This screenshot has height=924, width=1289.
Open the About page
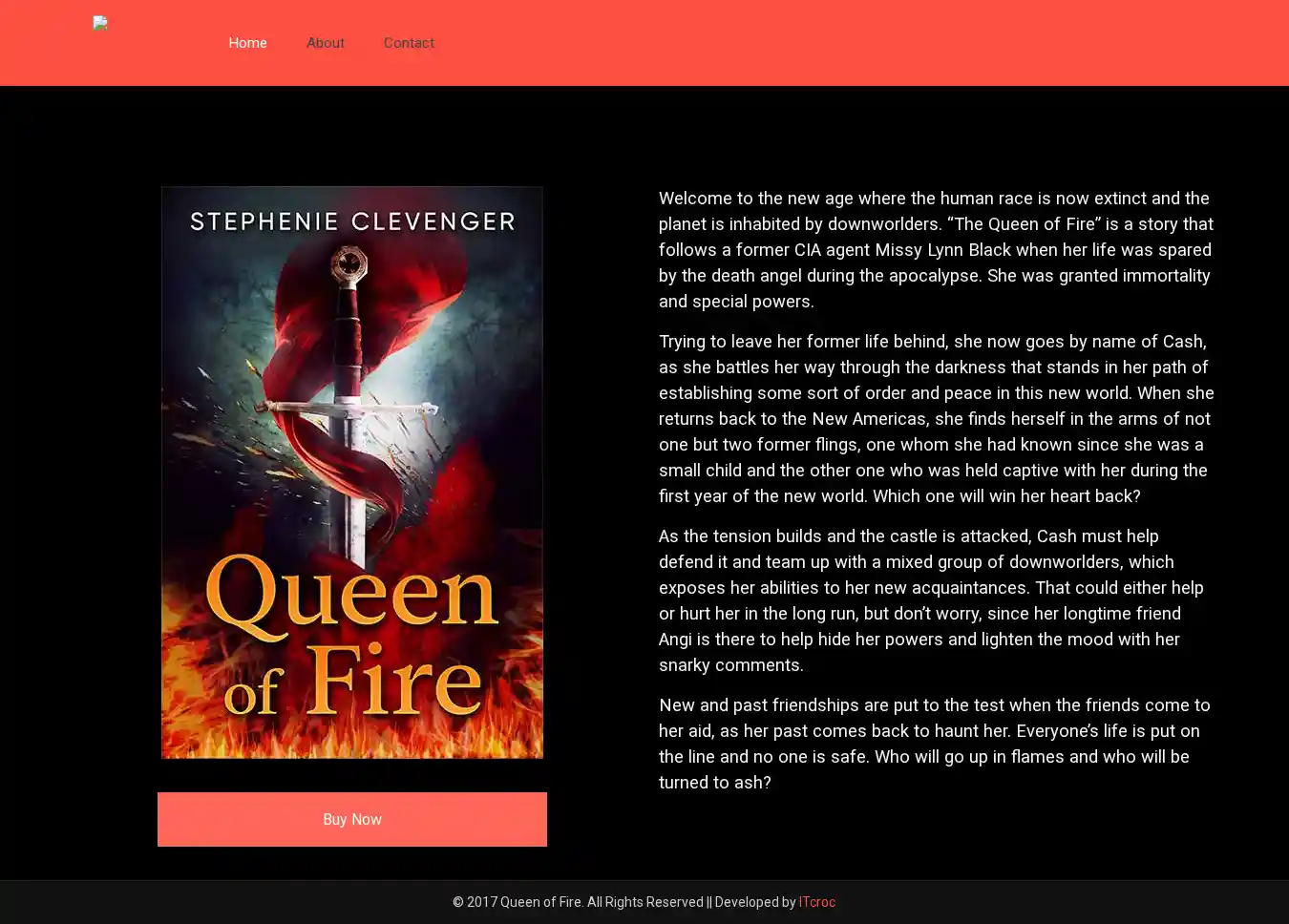[x=325, y=43]
